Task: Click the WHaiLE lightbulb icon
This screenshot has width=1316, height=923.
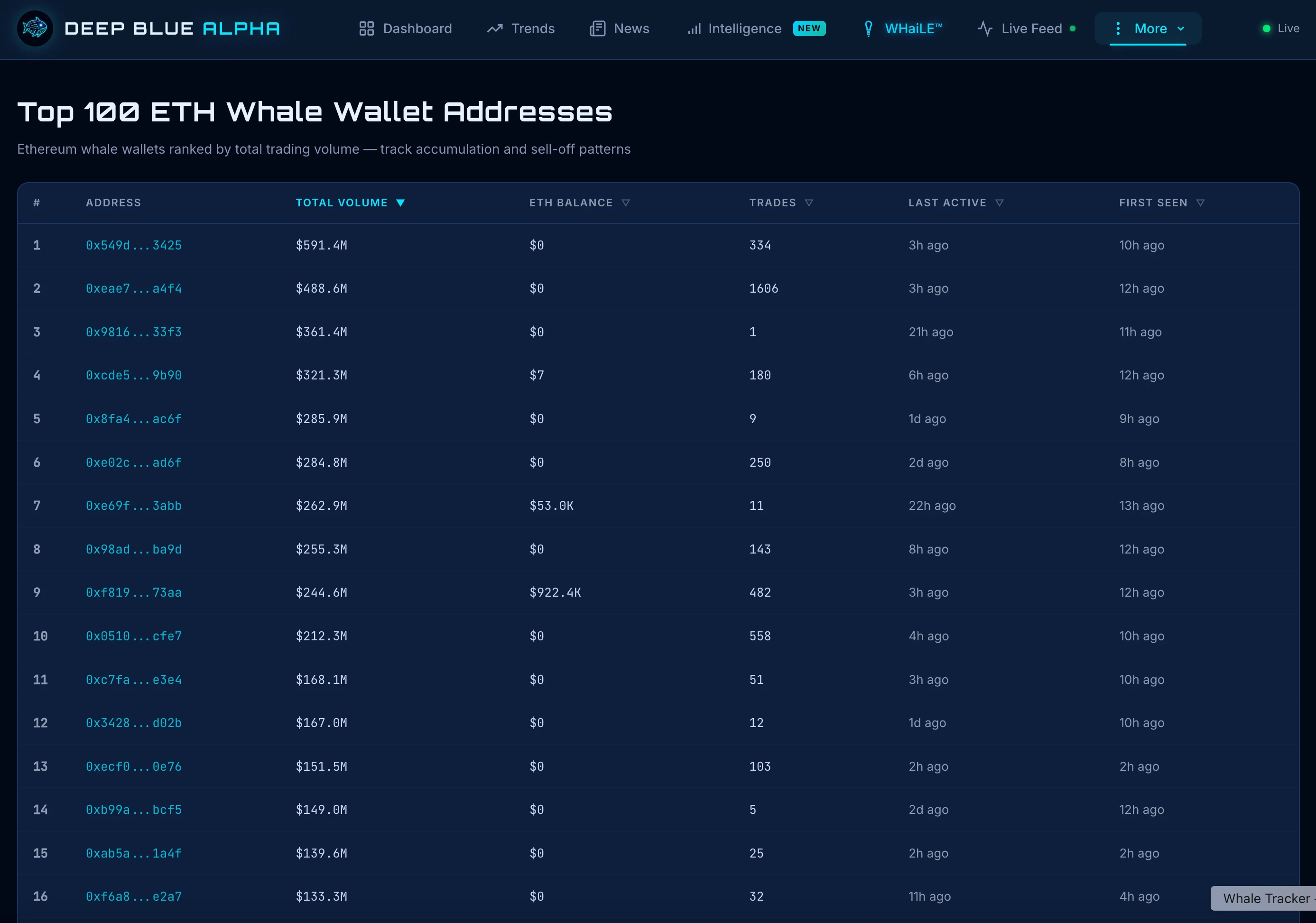Action: tap(868, 28)
